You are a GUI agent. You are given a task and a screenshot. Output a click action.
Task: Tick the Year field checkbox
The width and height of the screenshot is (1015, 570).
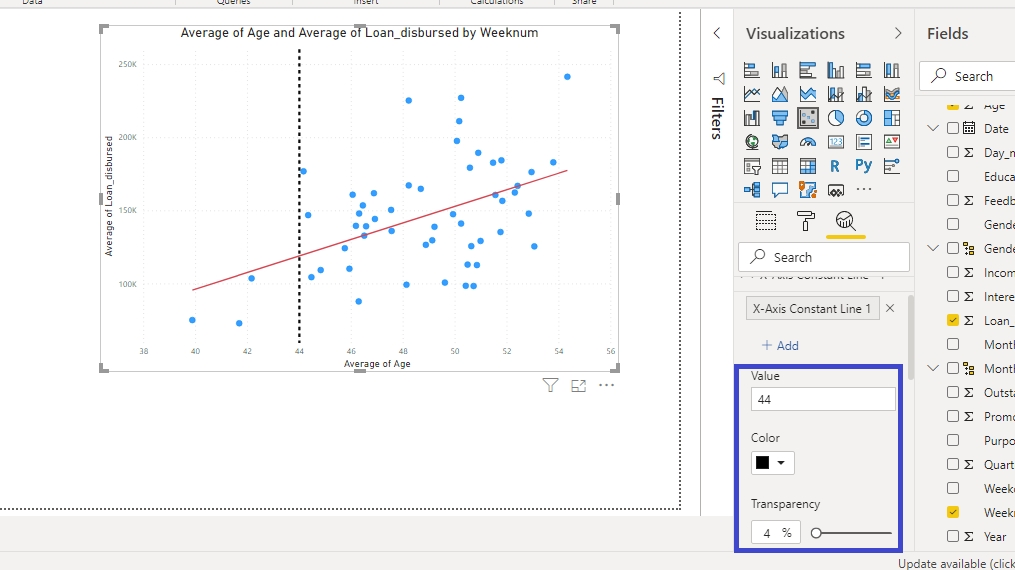pyautogui.click(x=953, y=536)
